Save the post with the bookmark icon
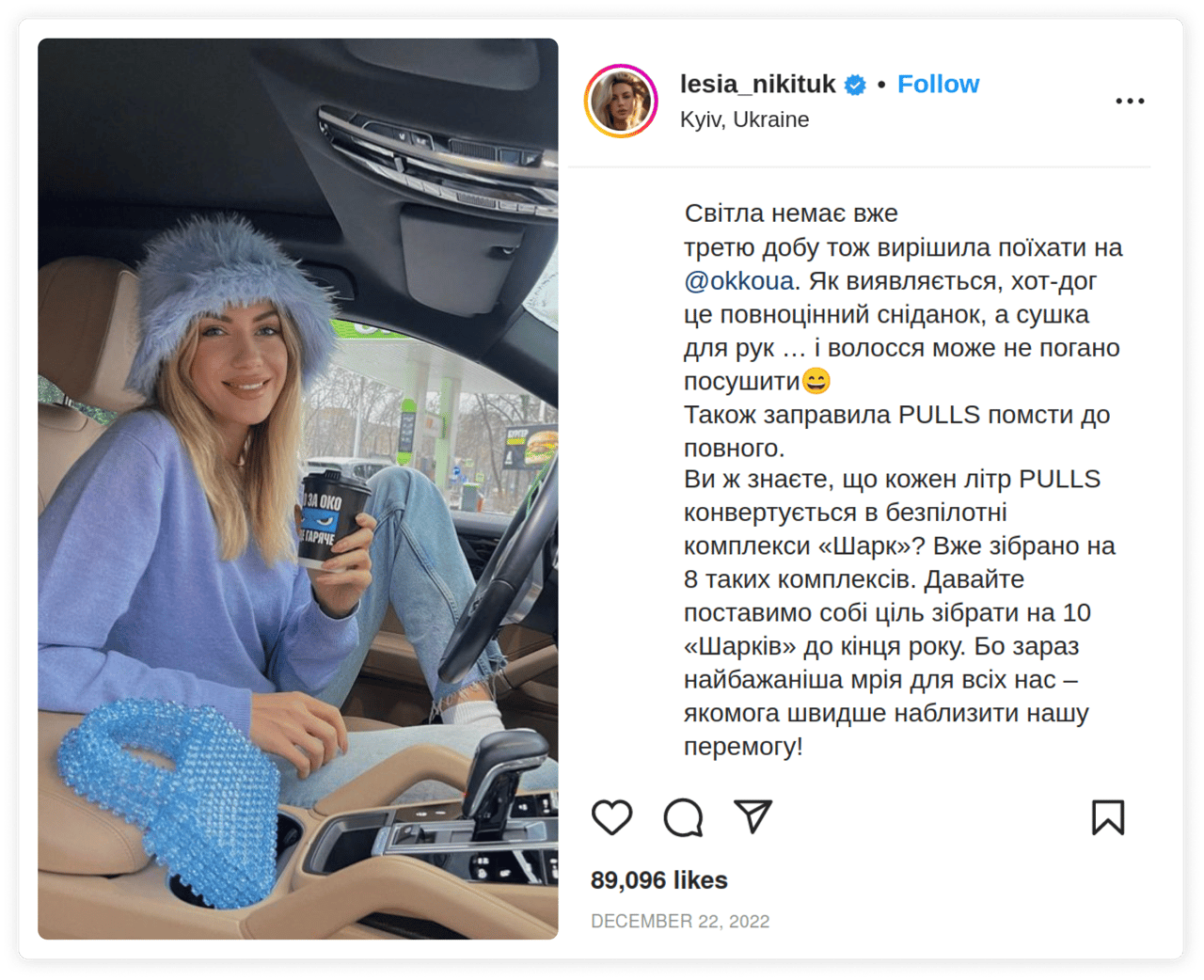This screenshot has width=1204, height=980. (1108, 817)
